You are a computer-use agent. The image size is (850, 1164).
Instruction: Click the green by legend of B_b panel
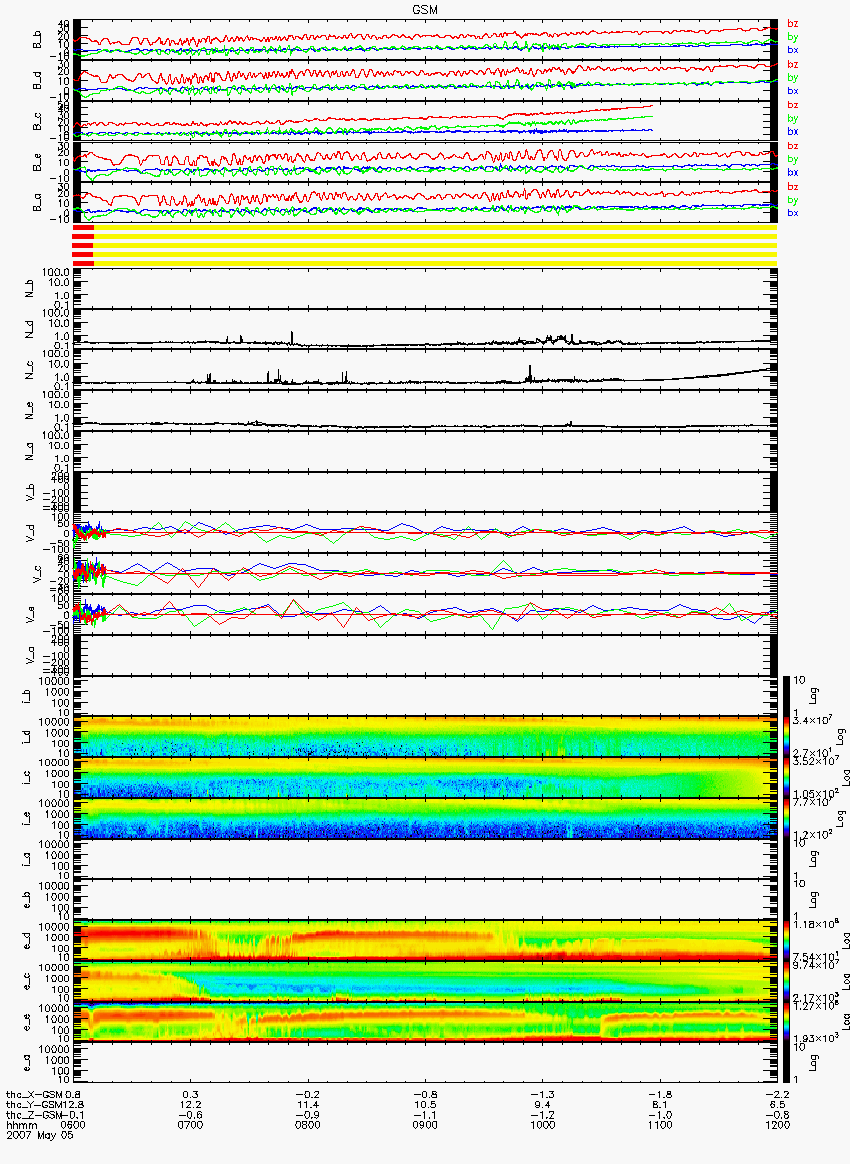[x=793, y=36]
